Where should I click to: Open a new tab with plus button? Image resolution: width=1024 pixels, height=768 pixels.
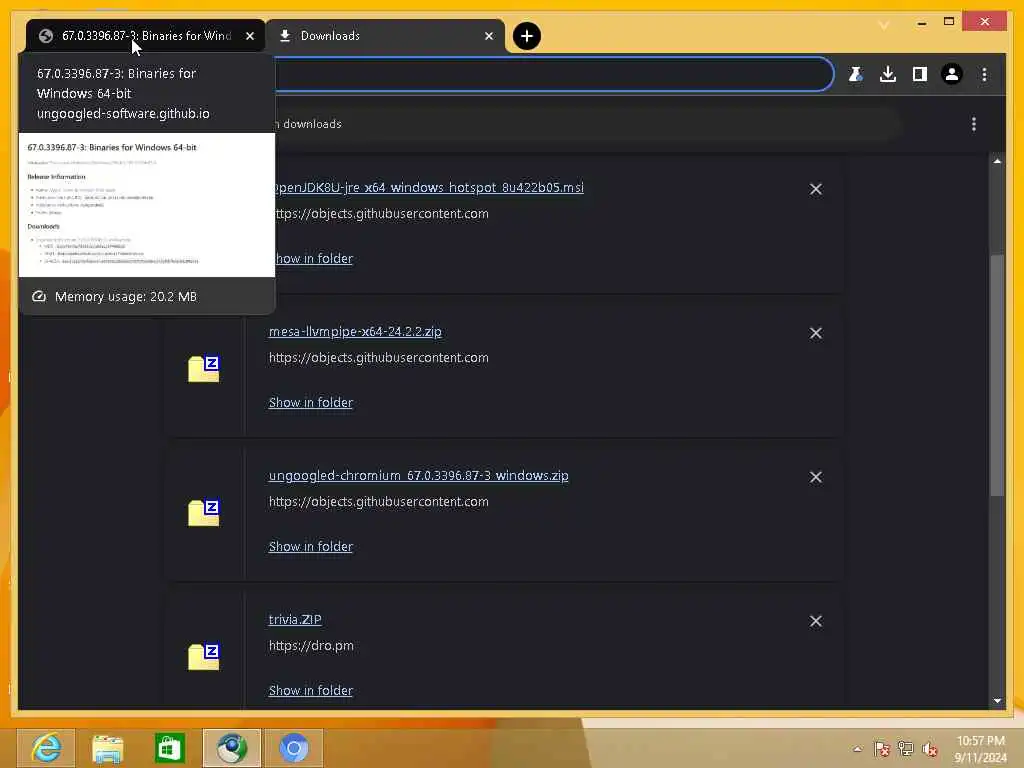(x=526, y=36)
